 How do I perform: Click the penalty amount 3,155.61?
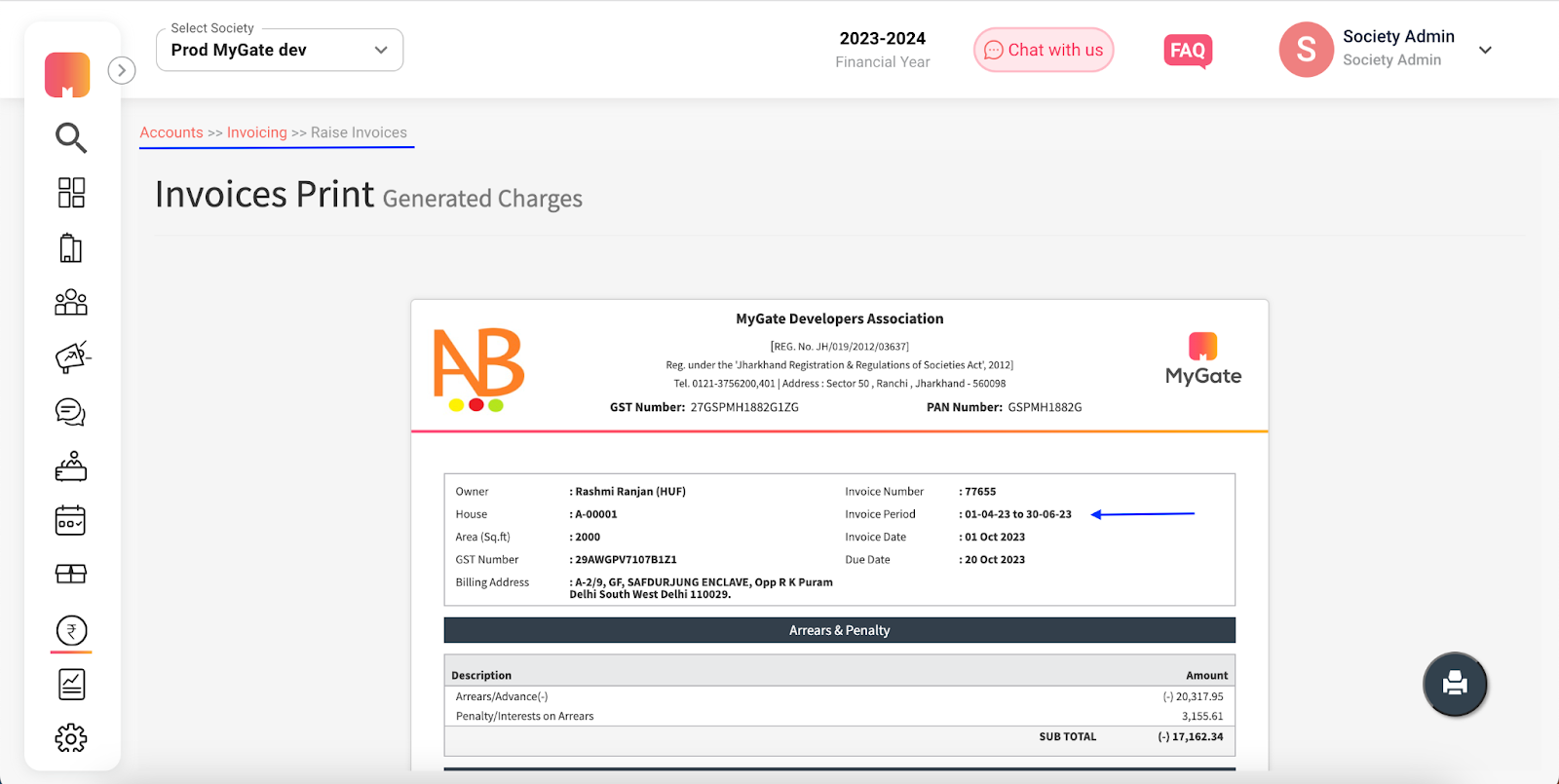click(x=1202, y=716)
